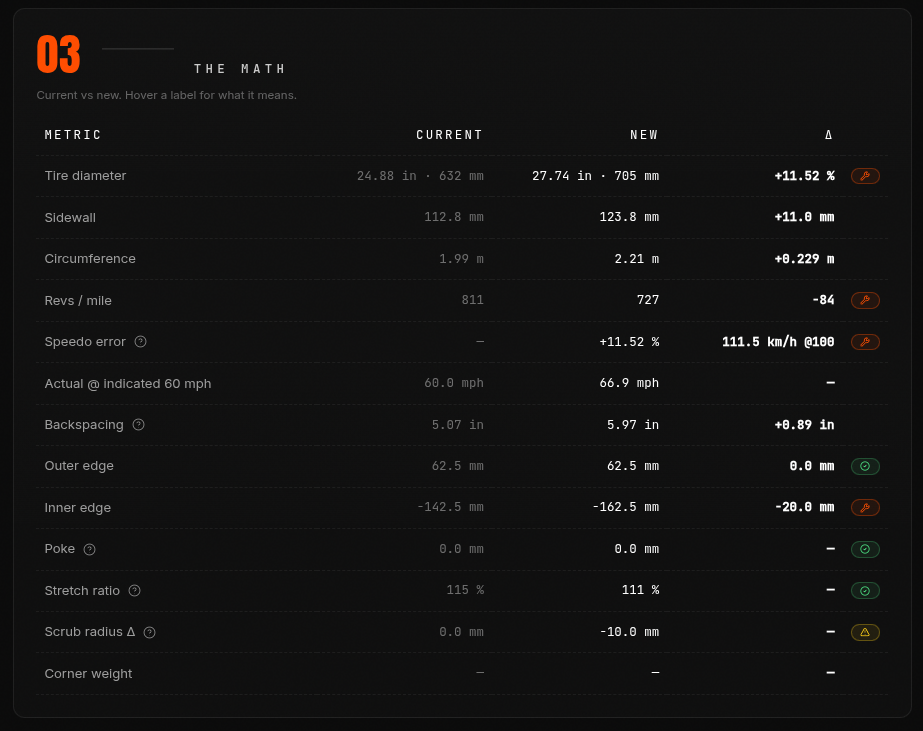Click the Actual @ indicated 60 mph label

128,384
